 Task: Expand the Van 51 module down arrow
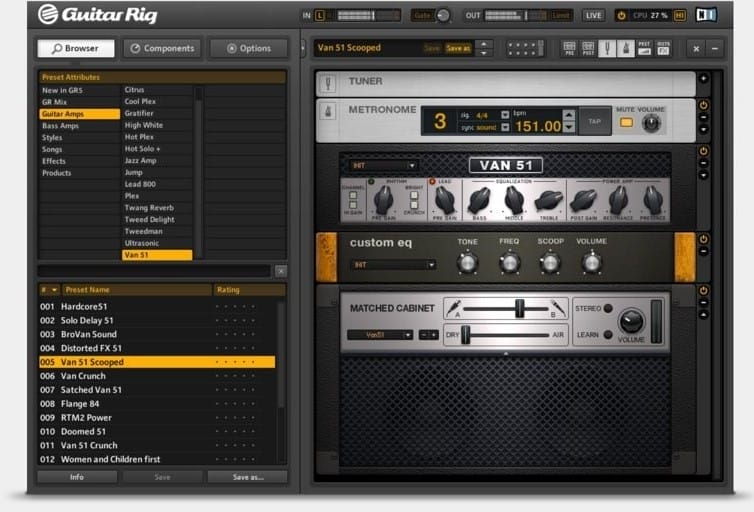coord(704,175)
